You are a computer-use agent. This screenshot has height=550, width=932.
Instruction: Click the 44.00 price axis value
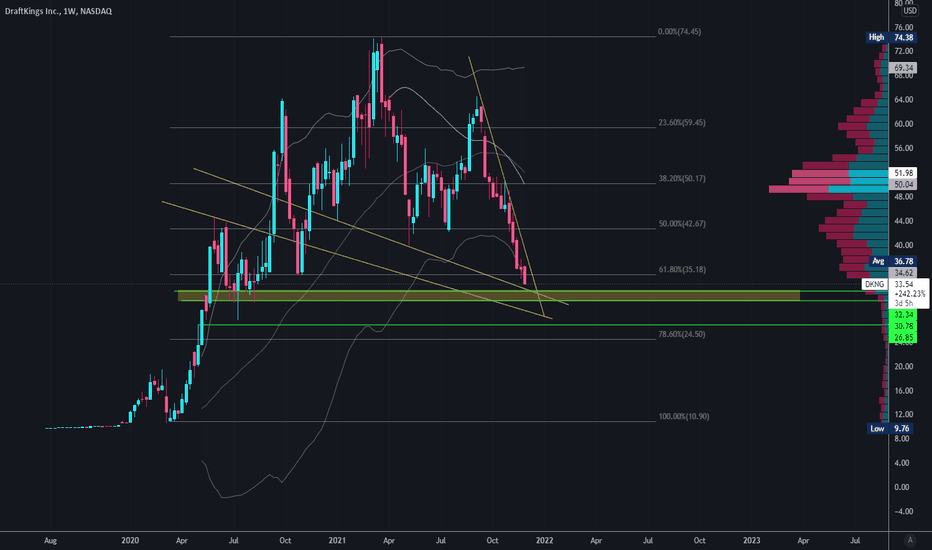(903, 221)
